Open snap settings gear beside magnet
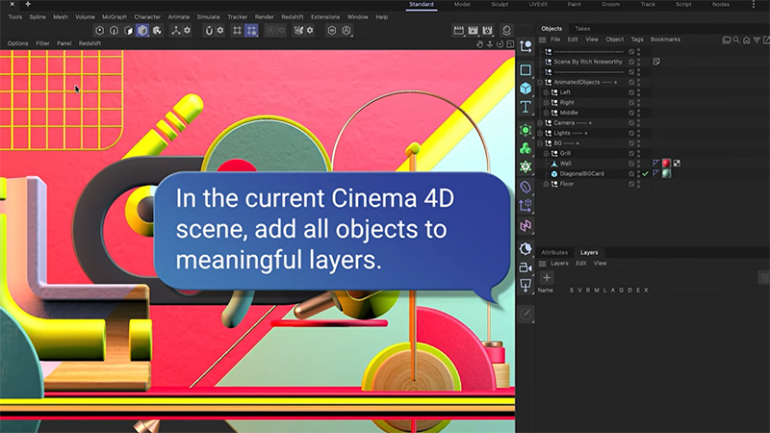The width and height of the screenshot is (770, 433). (x=220, y=30)
